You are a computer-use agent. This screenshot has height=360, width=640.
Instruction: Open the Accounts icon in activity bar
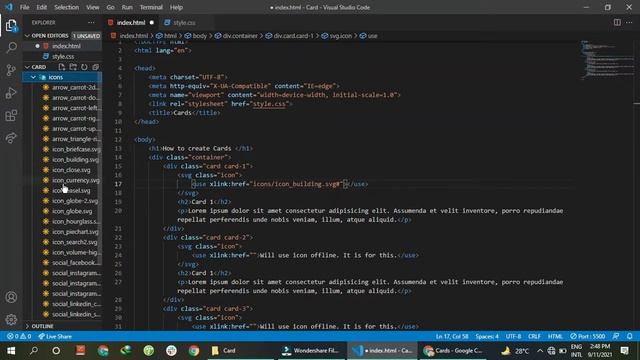[x=11, y=297]
